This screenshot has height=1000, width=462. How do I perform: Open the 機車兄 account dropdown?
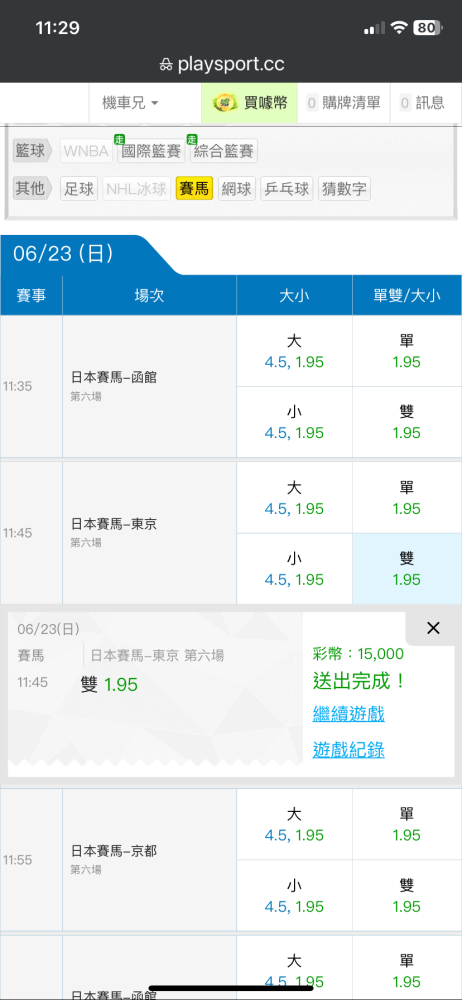pos(130,102)
